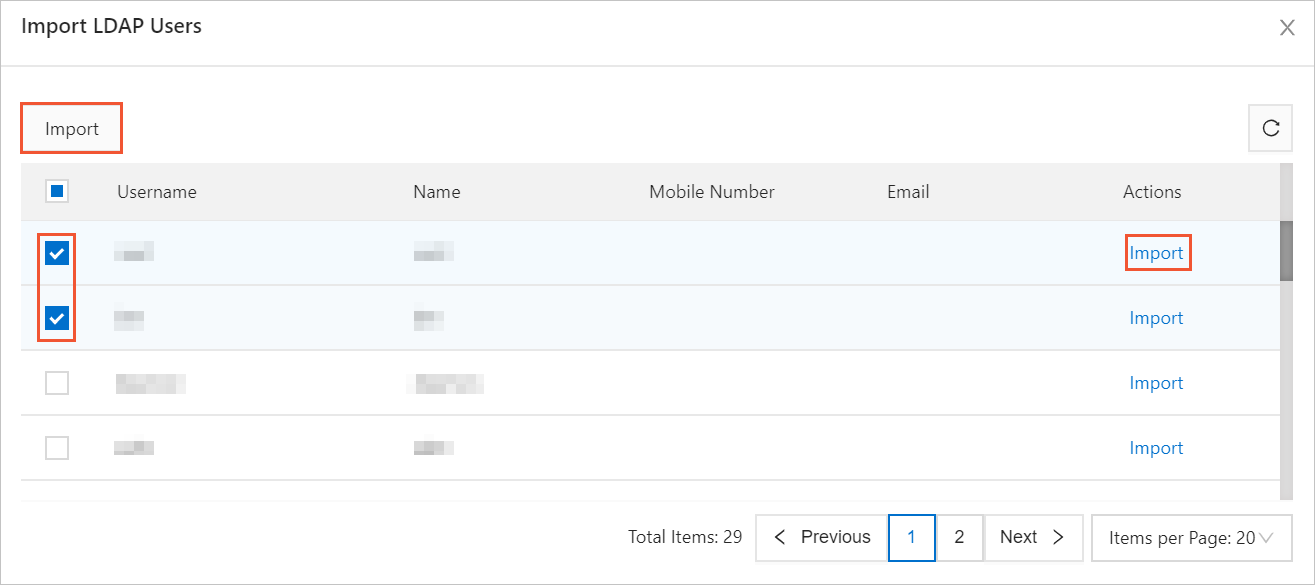Click the Email column header
This screenshot has width=1315, height=585.
(908, 192)
